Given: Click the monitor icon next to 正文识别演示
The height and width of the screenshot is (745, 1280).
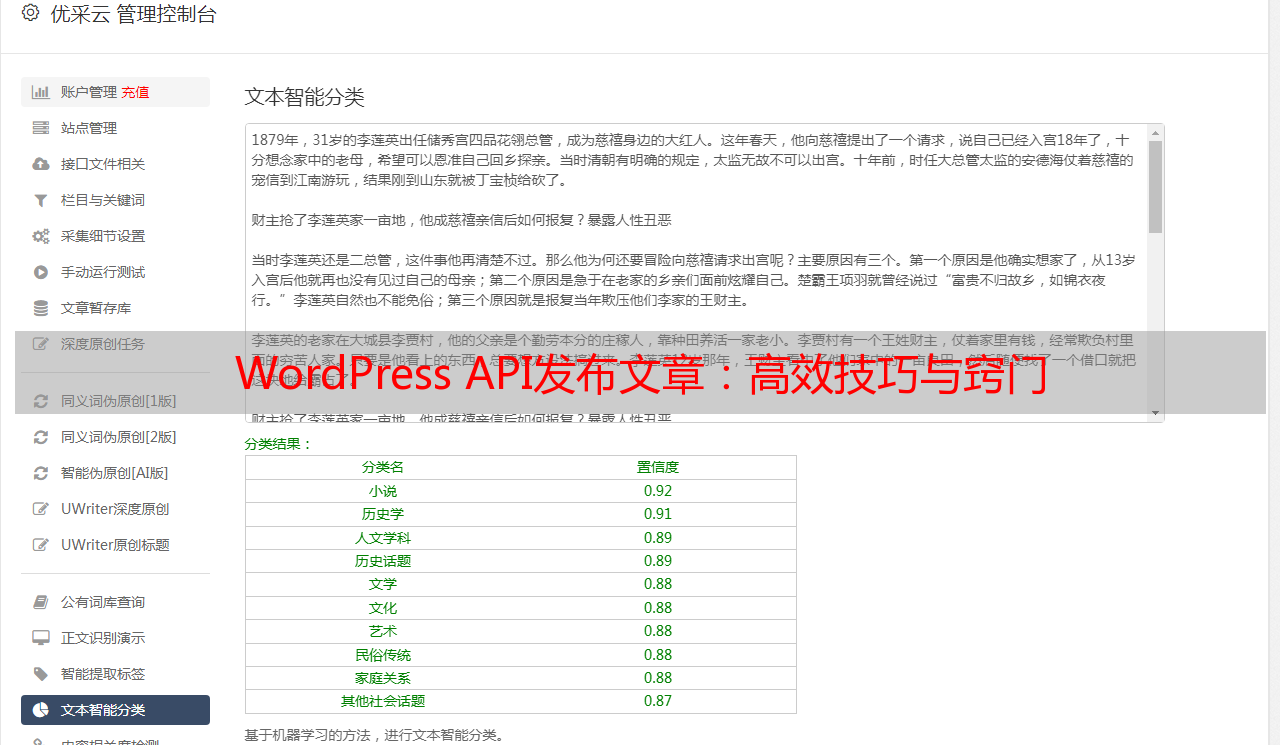Looking at the screenshot, I should tap(41, 638).
